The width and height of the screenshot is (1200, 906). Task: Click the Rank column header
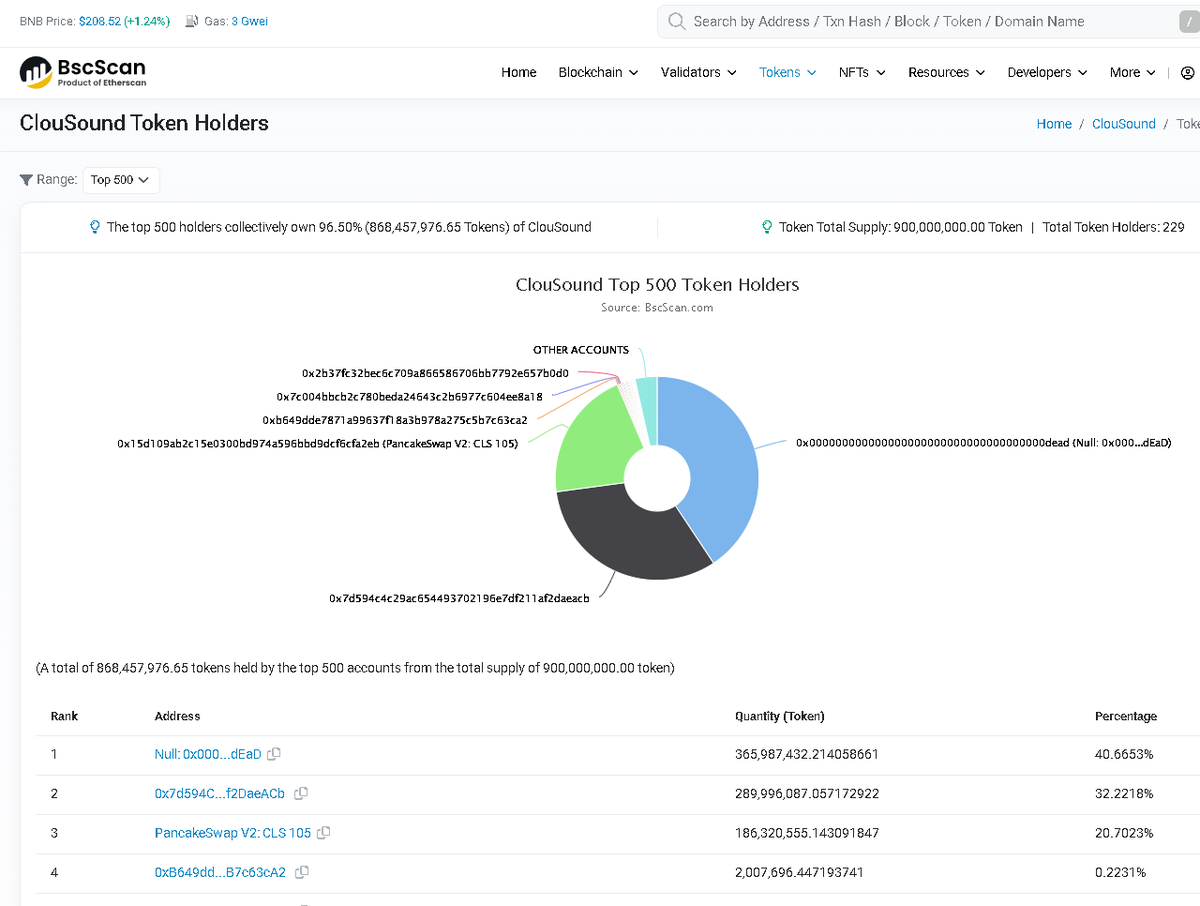64,716
